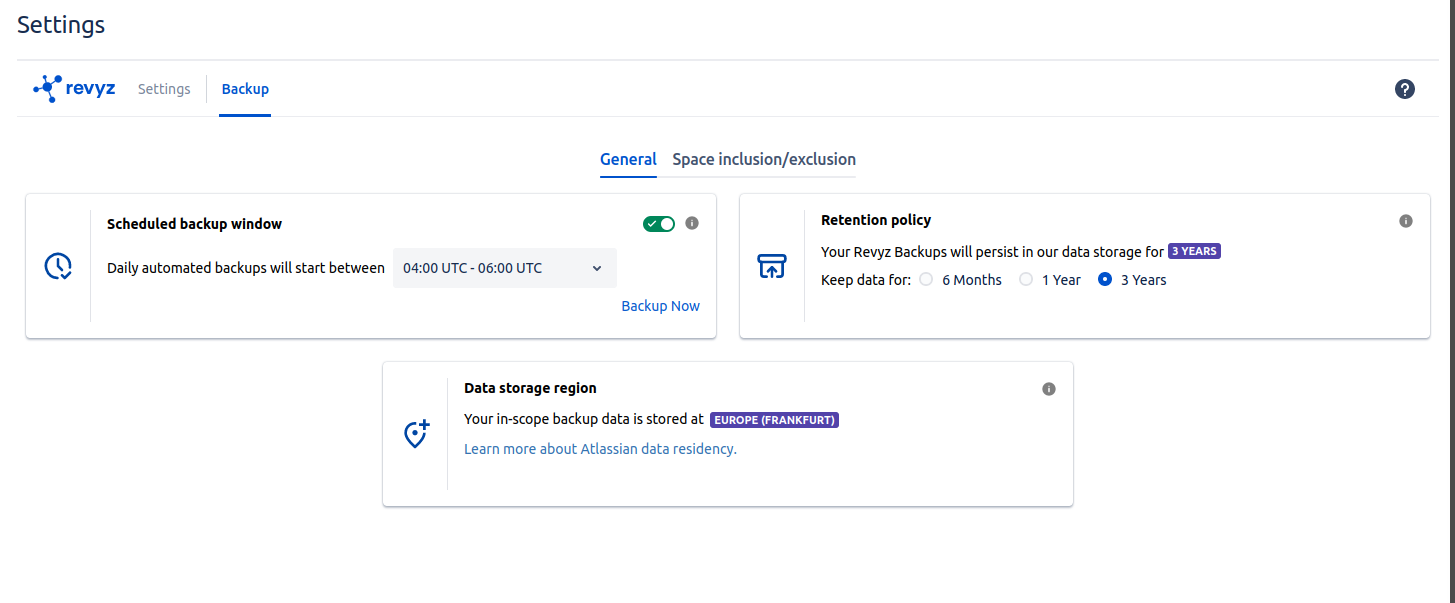This screenshot has width=1455, height=603.
Task: Click the location pin icon in Data storage card
Action: [x=416, y=434]
